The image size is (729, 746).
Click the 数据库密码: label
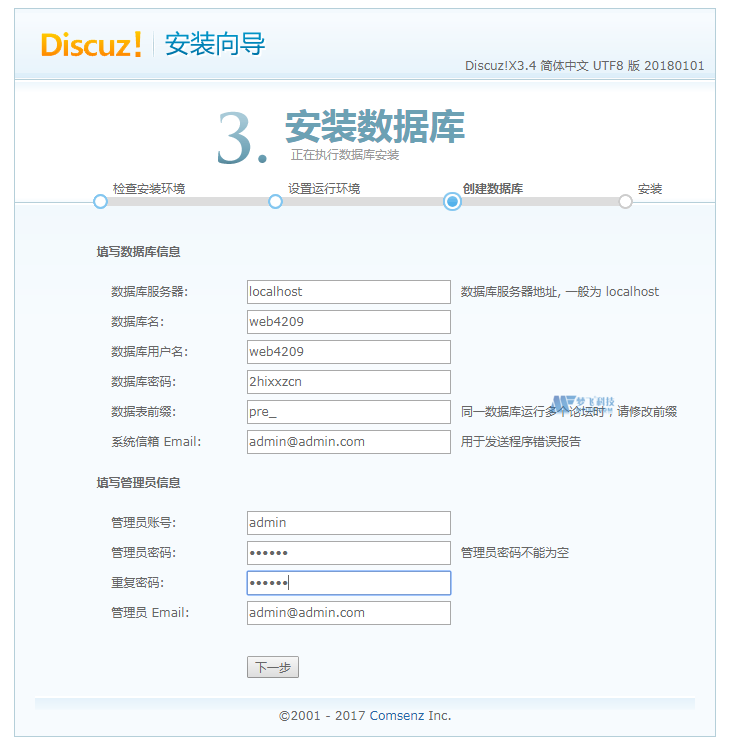(x=144, y=382)
